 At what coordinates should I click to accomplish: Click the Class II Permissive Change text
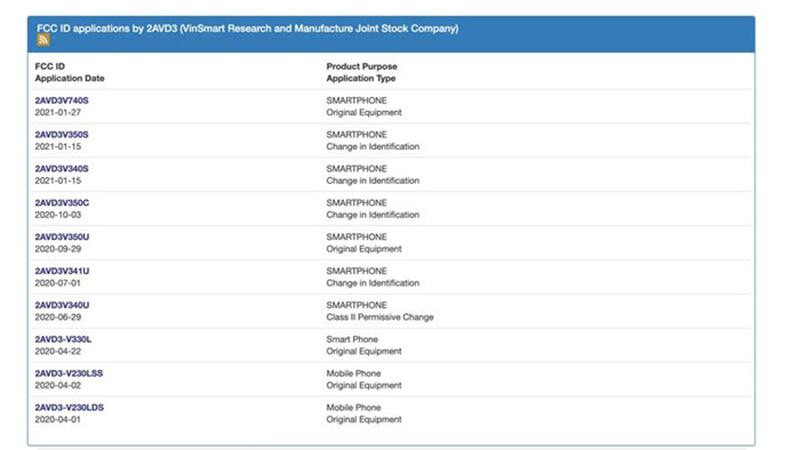point(379,317)
